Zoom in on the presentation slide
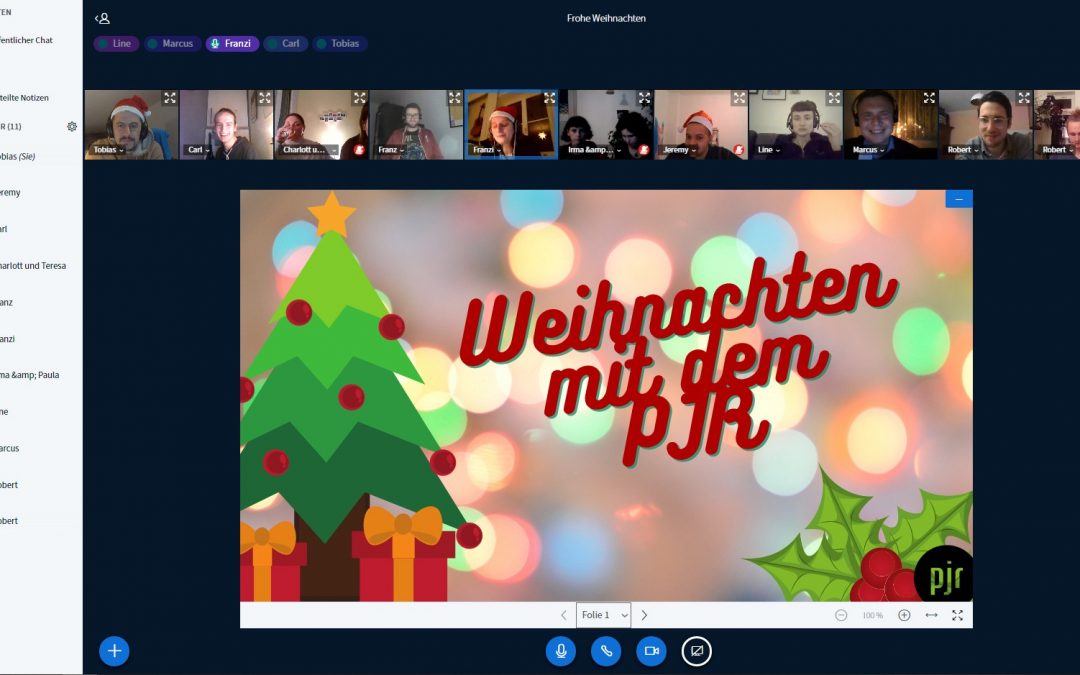1080x675 pixels. [x=902, y=615]
